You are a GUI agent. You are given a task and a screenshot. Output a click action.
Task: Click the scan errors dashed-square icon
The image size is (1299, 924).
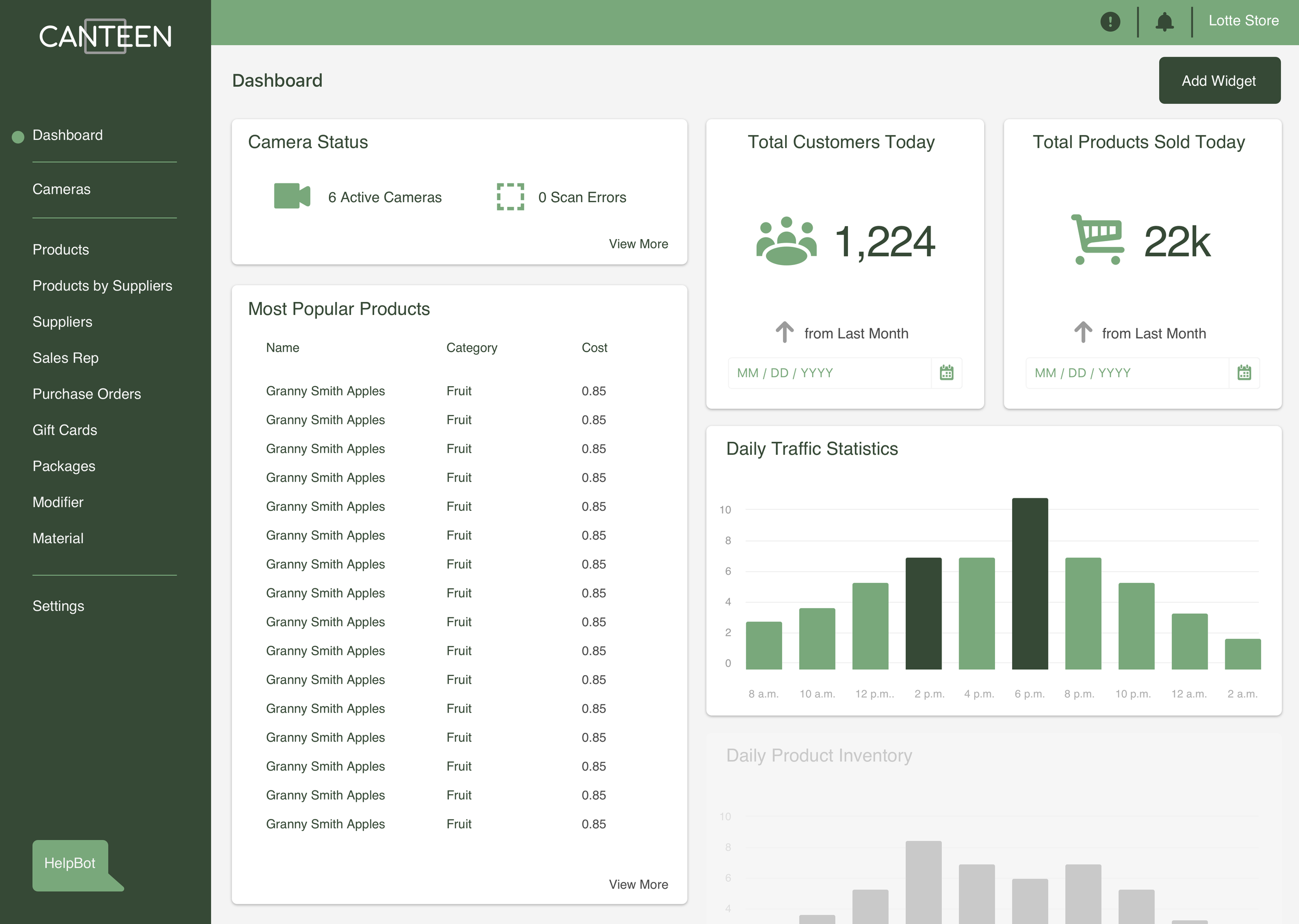510,197
